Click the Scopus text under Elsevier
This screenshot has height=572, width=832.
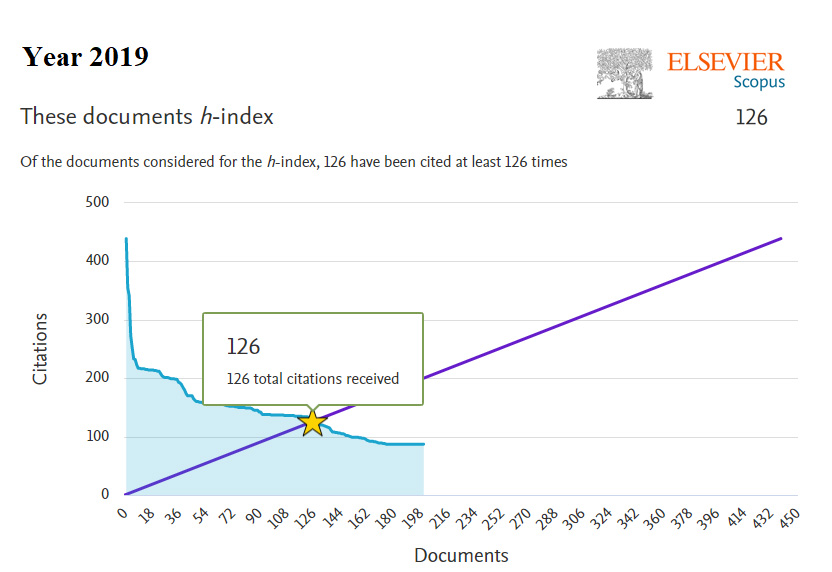tap(758, 83)
